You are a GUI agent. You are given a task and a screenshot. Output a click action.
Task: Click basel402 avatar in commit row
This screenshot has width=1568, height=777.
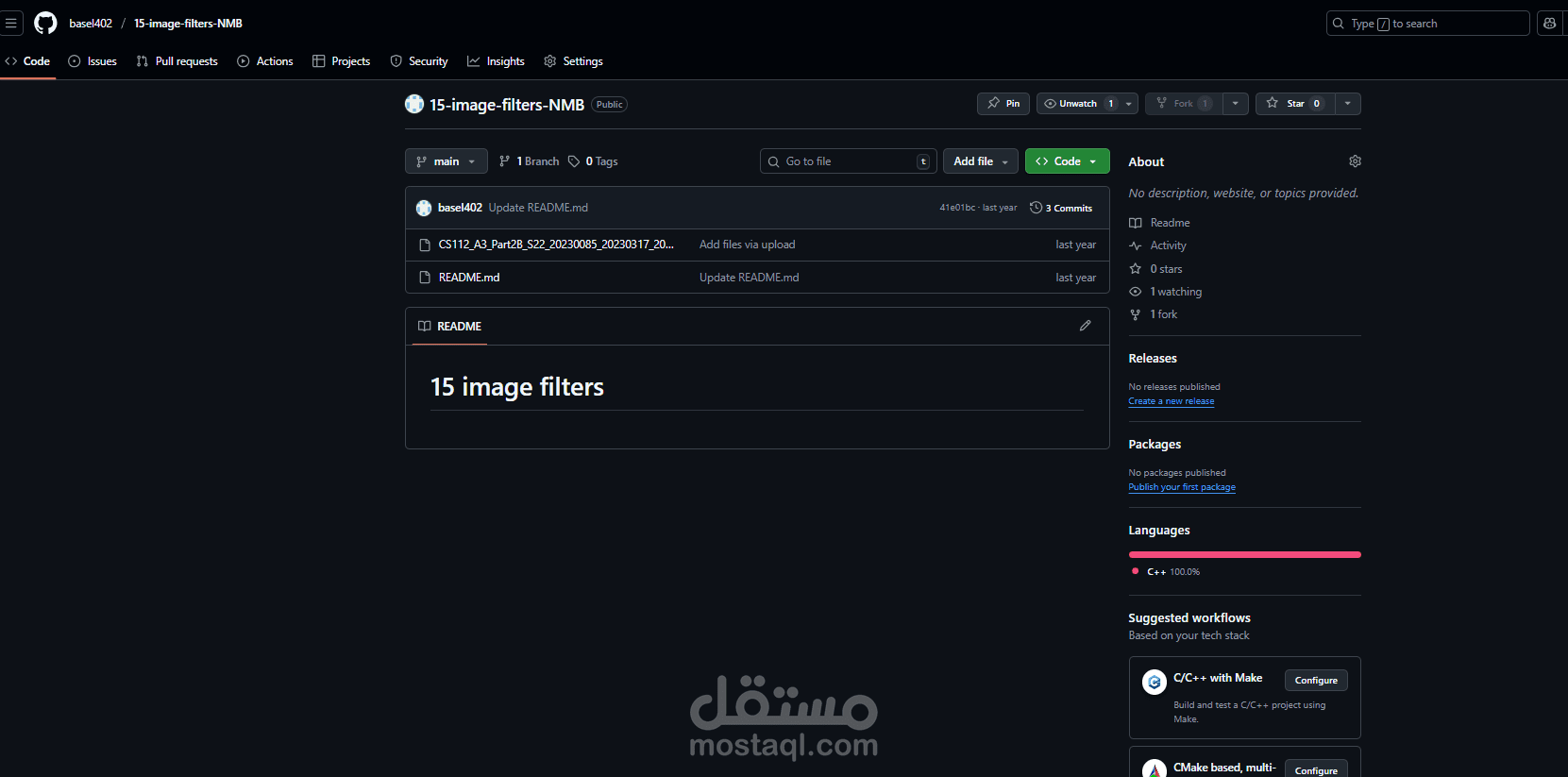424,208
